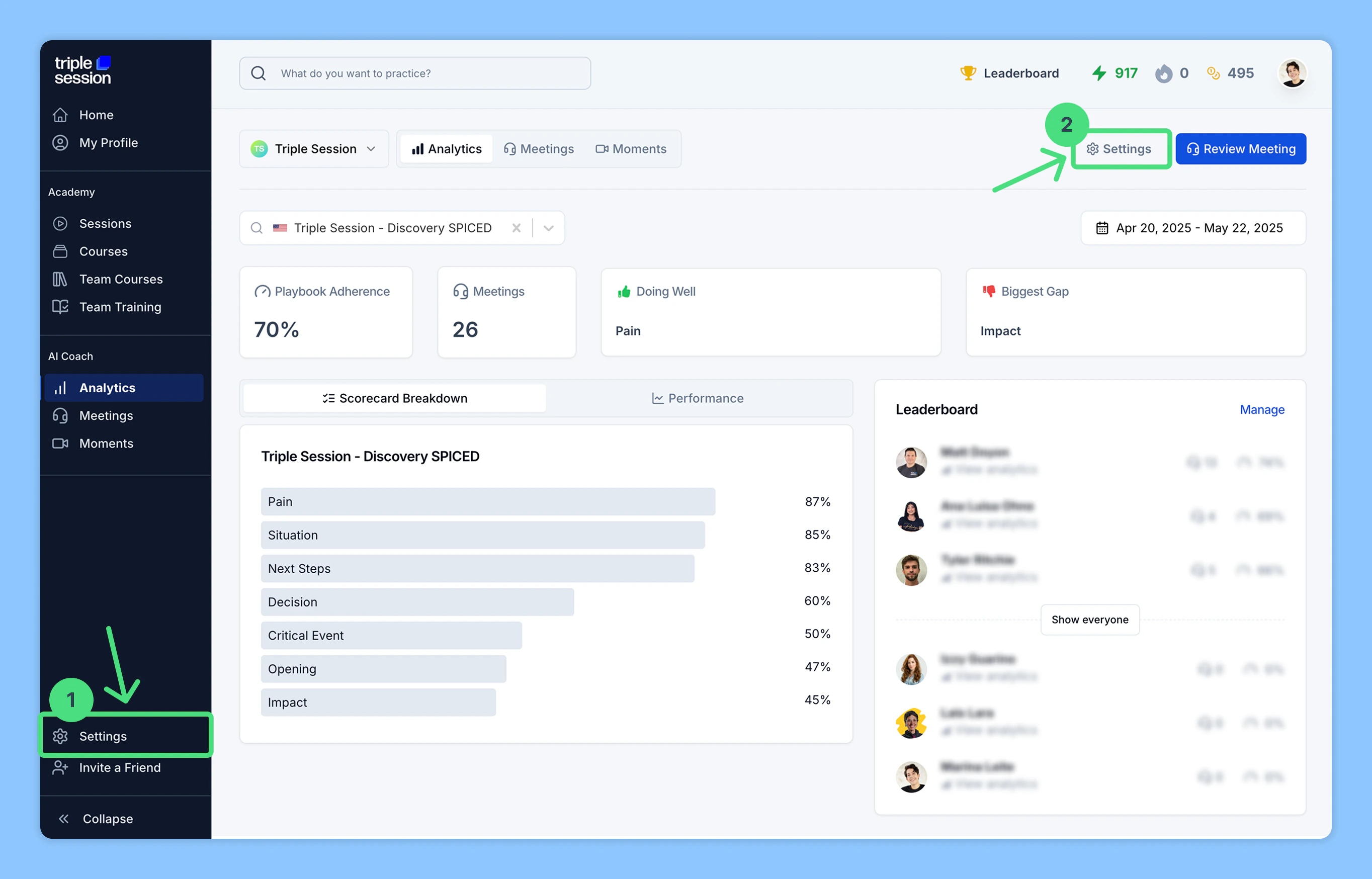Click the Playbook Adherence gauge icon
This screenshot has height=879, width=1372.
click(262, 292)
